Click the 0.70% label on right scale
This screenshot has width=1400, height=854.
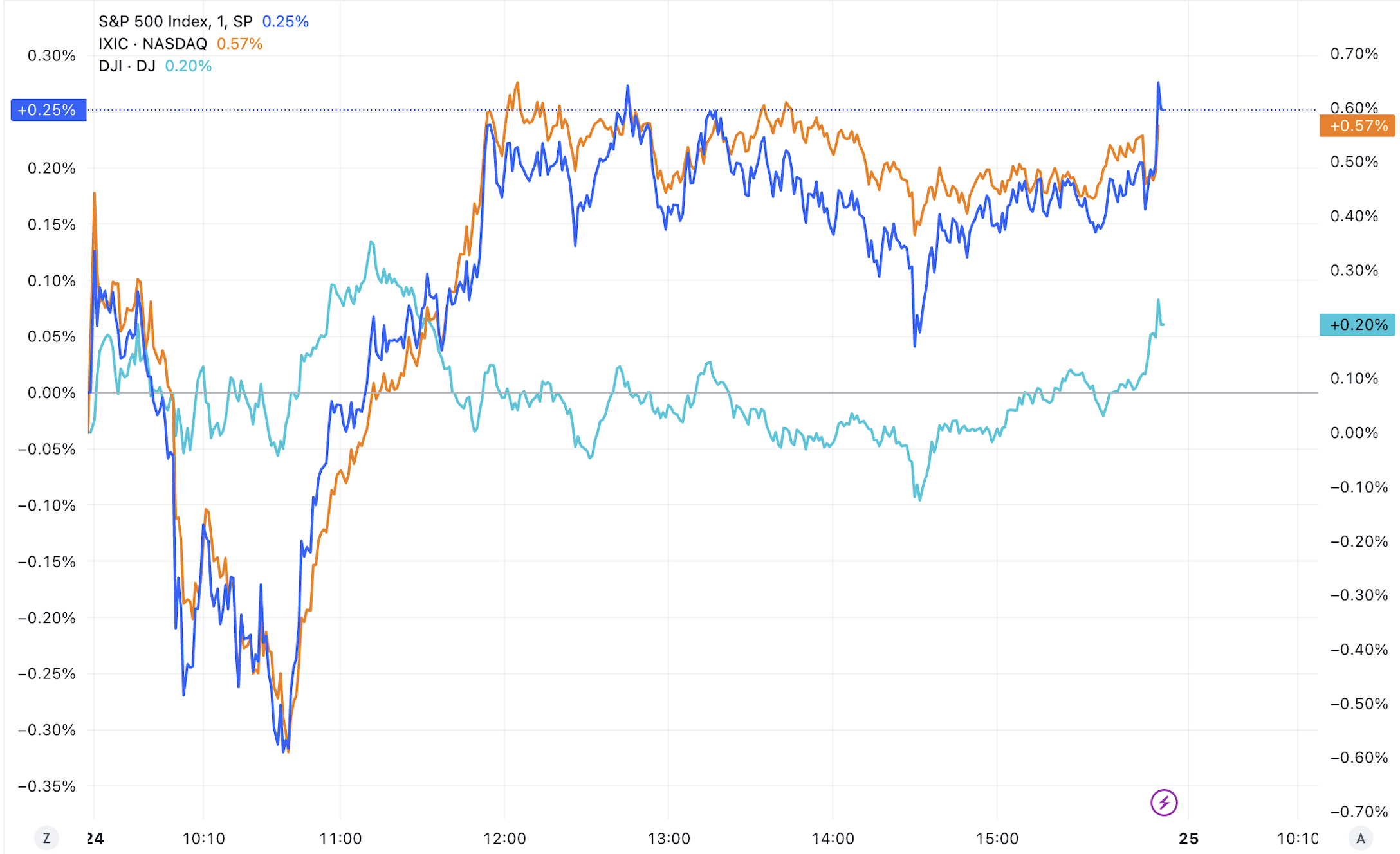pyautogui.click(x=1354, y=53)
